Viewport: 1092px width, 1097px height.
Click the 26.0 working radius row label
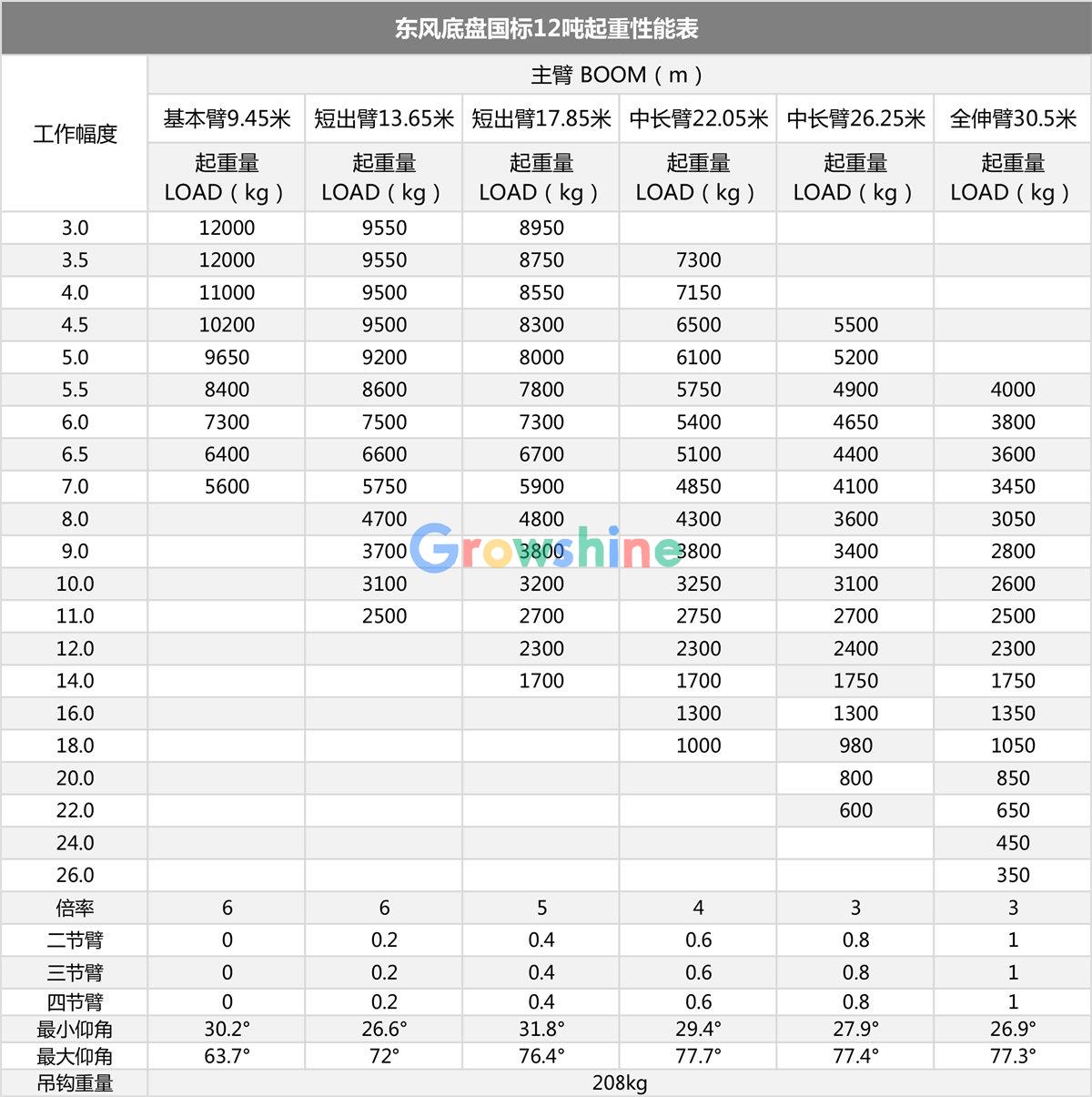(75, 875)
